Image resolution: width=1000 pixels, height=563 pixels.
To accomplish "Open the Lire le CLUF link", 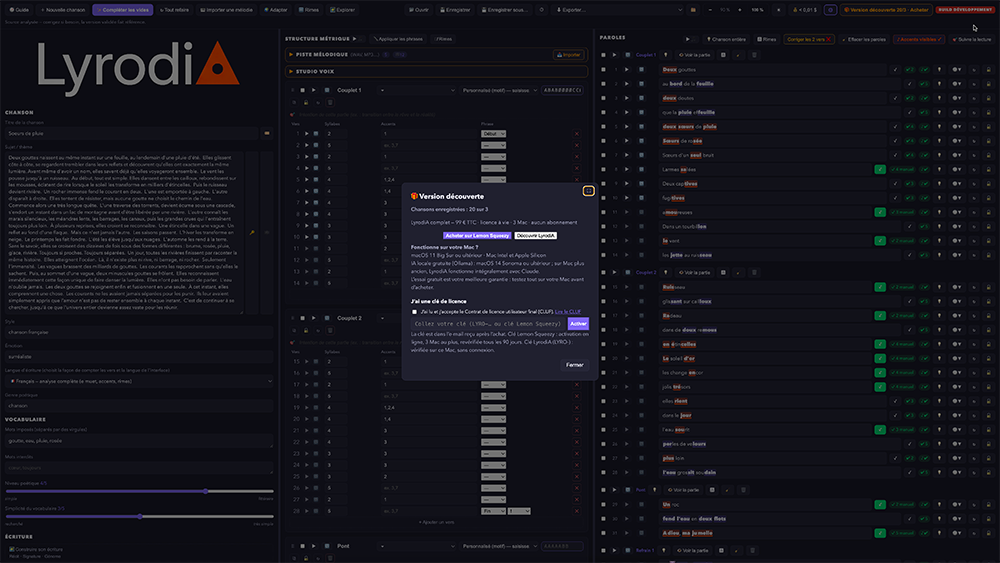I will click(x=568, y=312).
